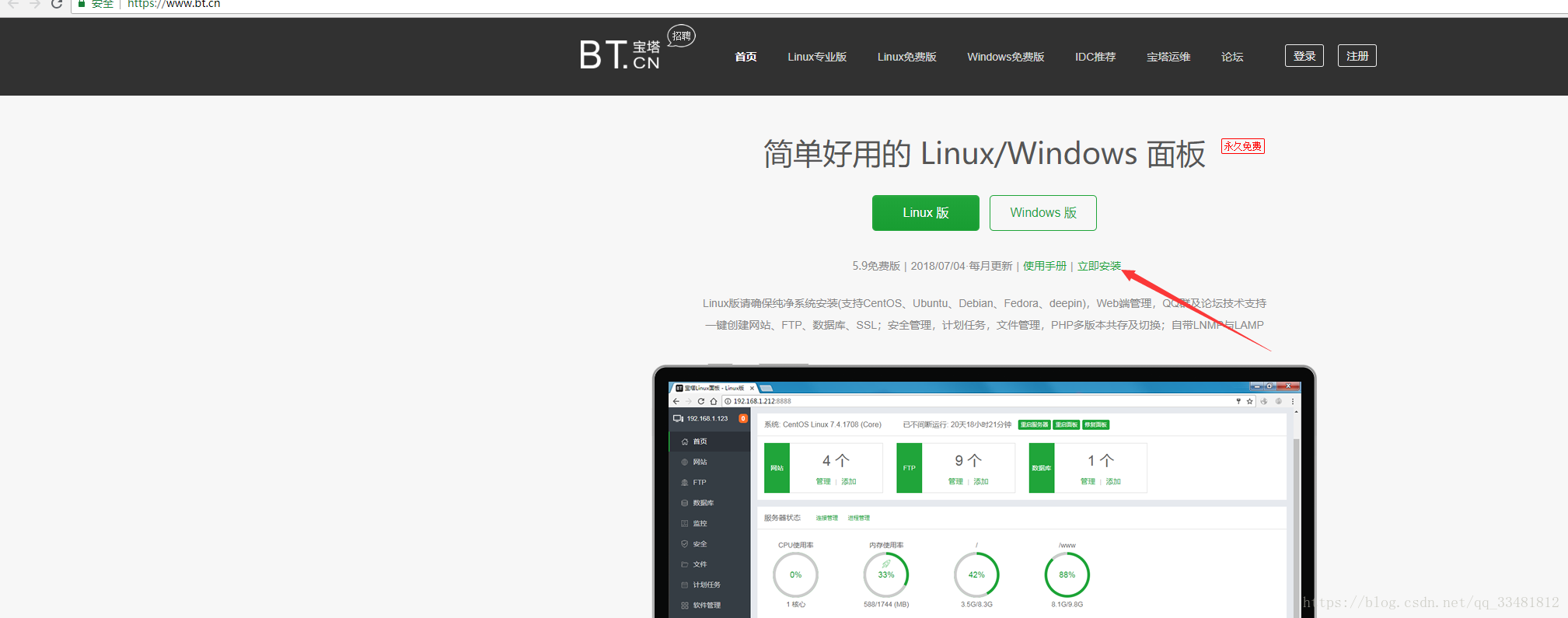
Task: Click 重启服务器 green button in preview
Action: pyautogui.click(x=1035, y=424)
